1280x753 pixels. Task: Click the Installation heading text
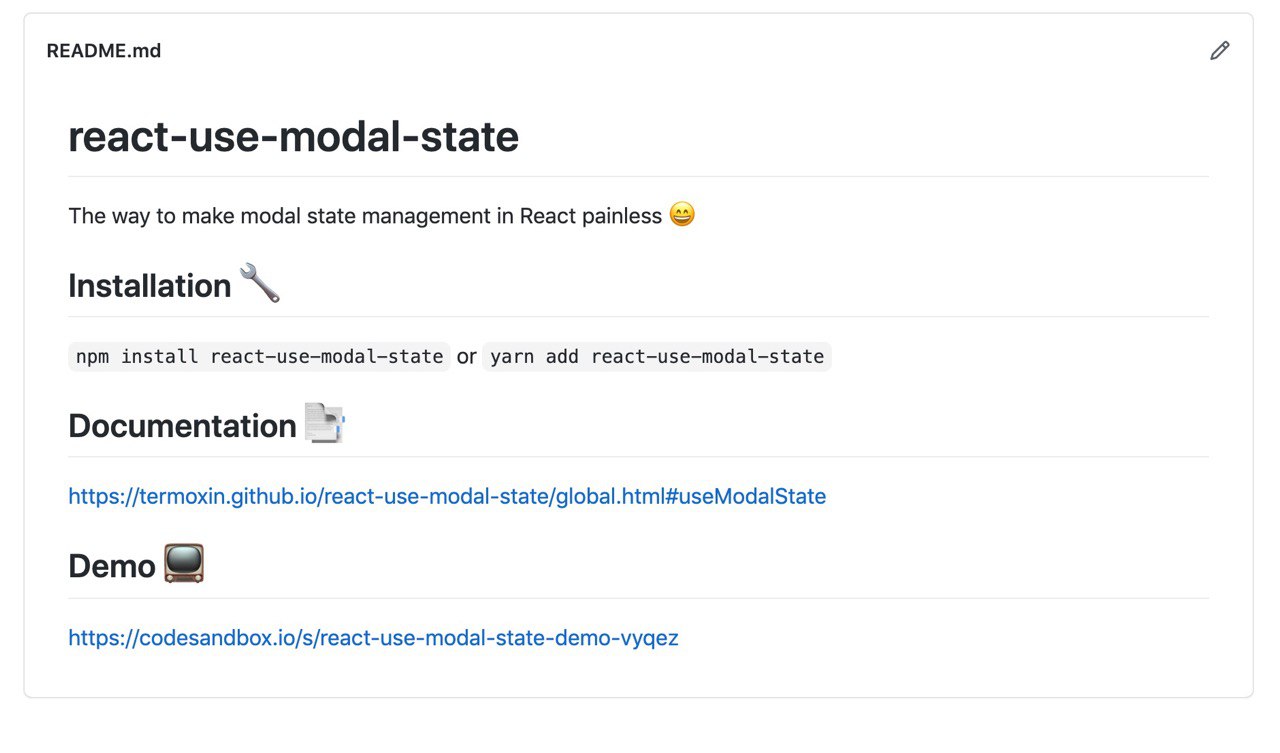pos(150,286)
